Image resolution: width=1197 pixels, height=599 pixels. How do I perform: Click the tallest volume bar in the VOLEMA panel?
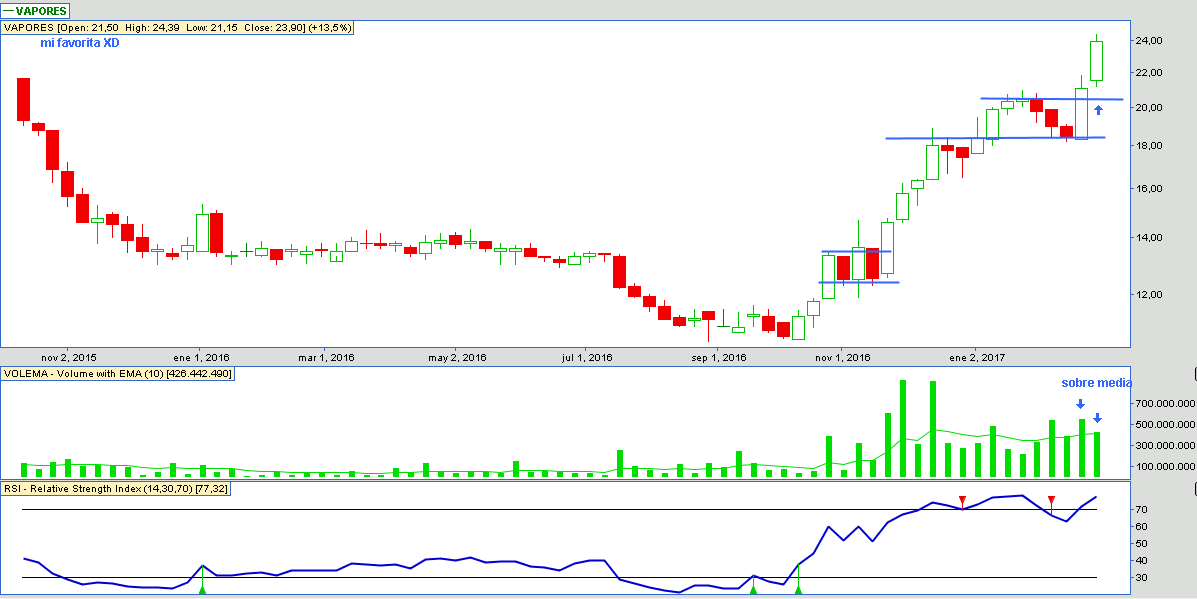(903, 429)
